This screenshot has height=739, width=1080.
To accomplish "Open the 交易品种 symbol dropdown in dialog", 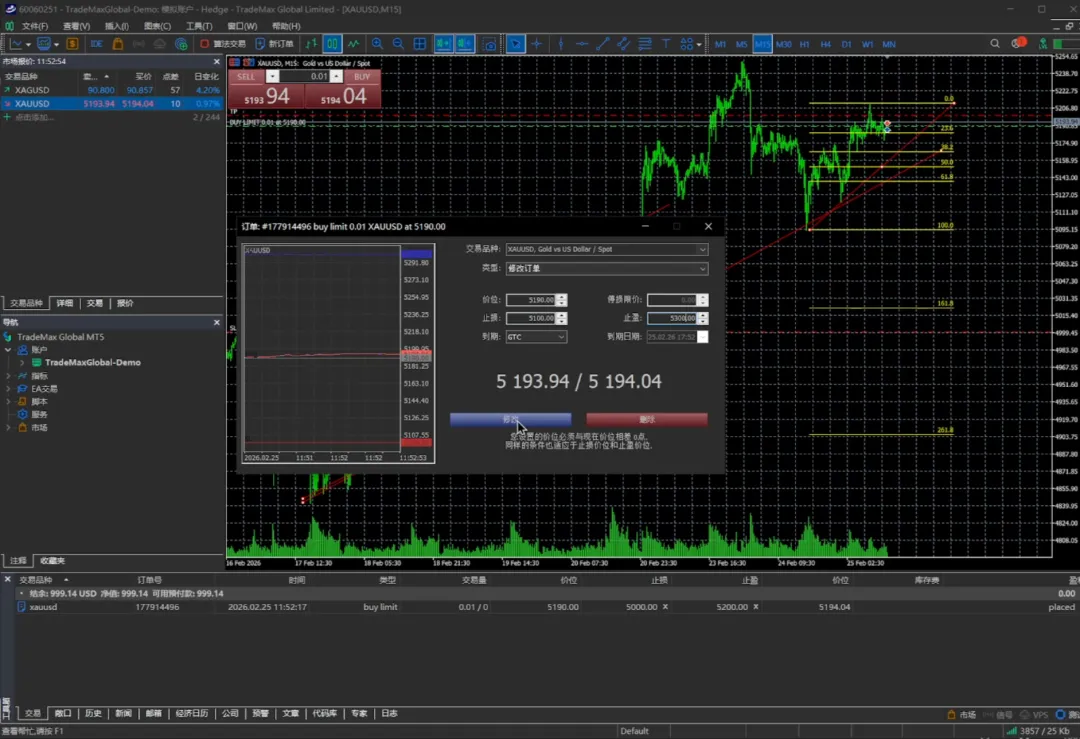I will click(606, 249).
